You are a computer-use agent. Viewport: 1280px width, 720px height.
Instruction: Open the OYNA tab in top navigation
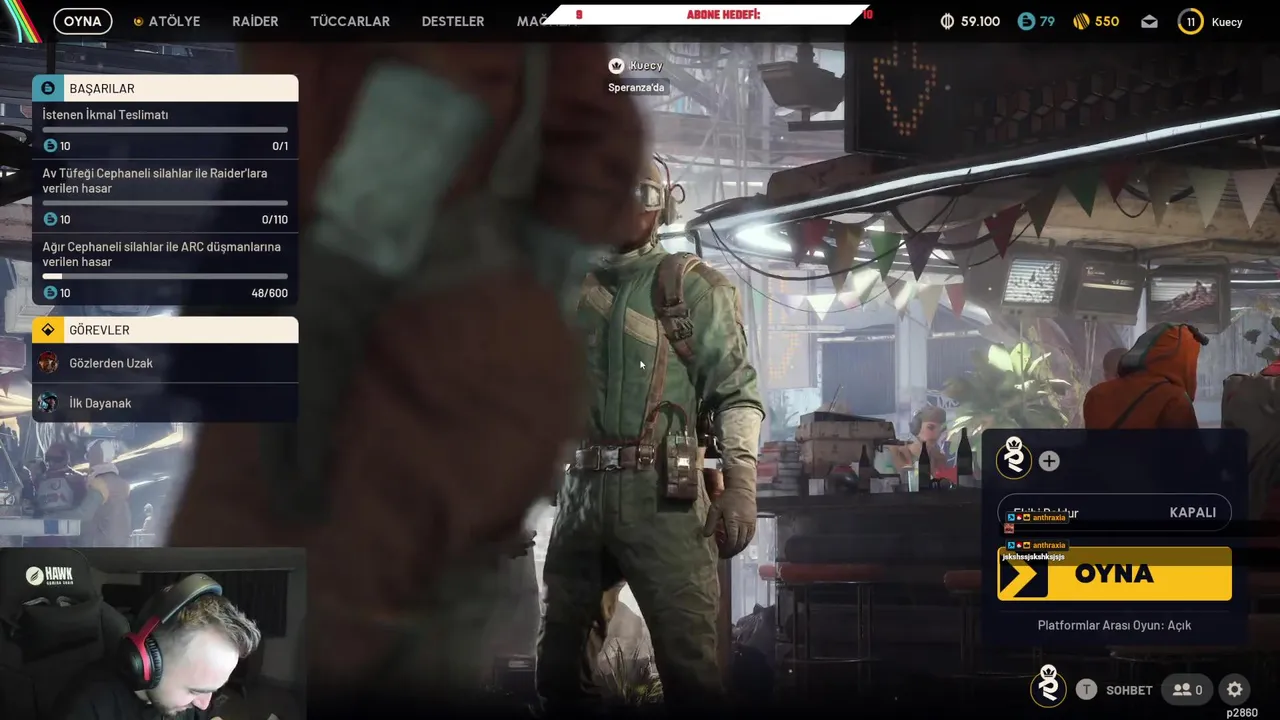click(82, 21)
